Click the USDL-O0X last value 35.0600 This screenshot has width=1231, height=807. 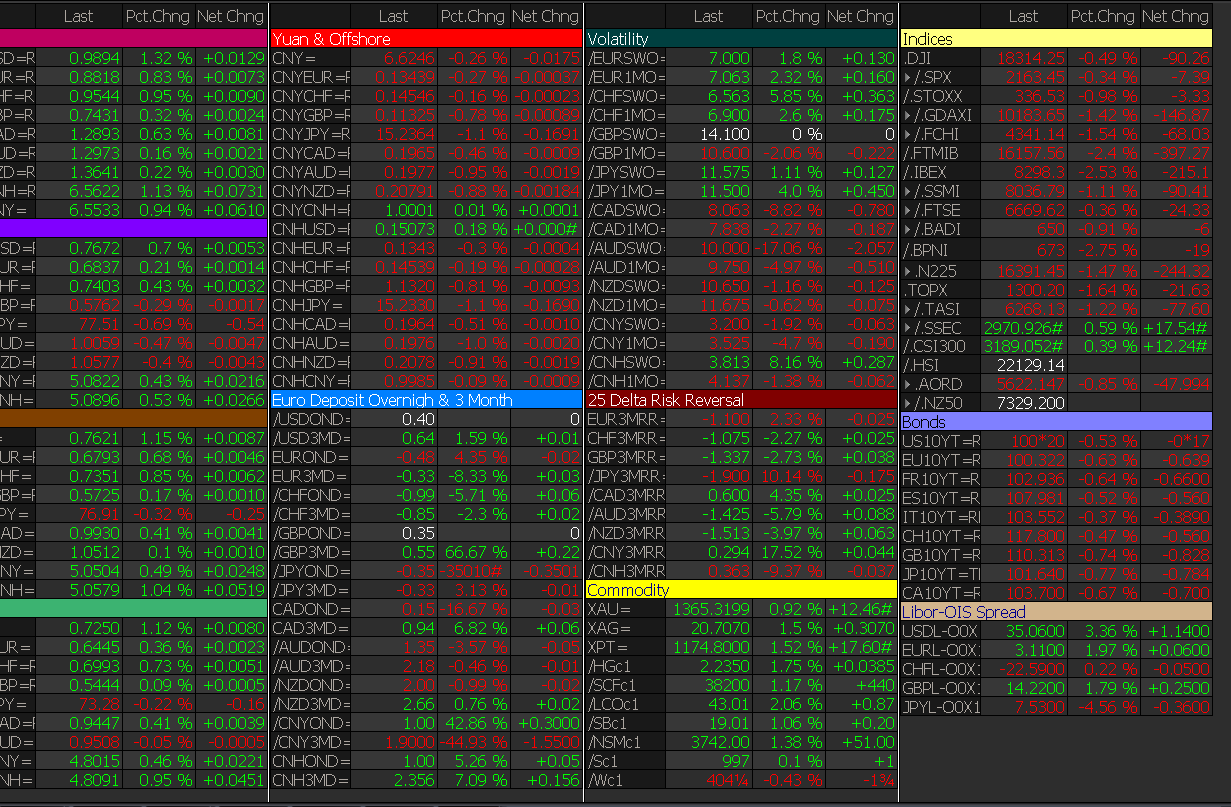[x=1034, y=631]
